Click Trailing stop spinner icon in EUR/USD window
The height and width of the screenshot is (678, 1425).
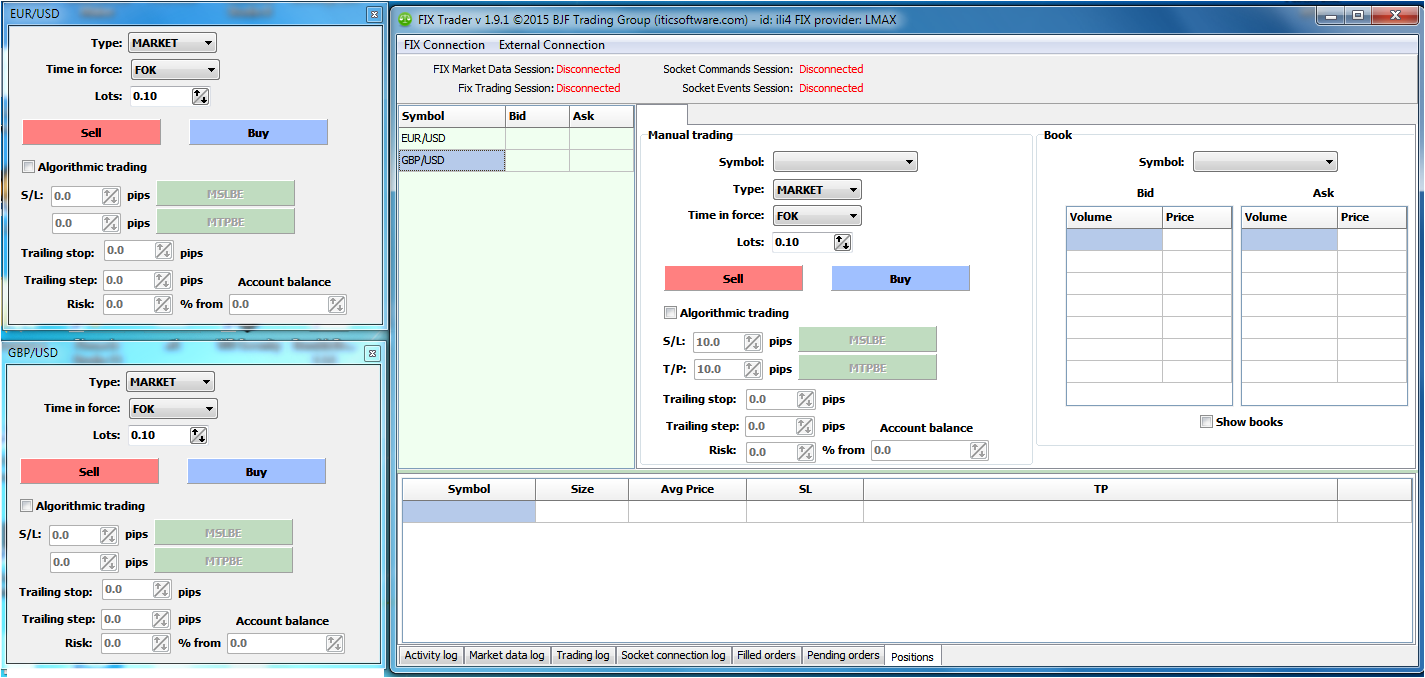point(163,250)
